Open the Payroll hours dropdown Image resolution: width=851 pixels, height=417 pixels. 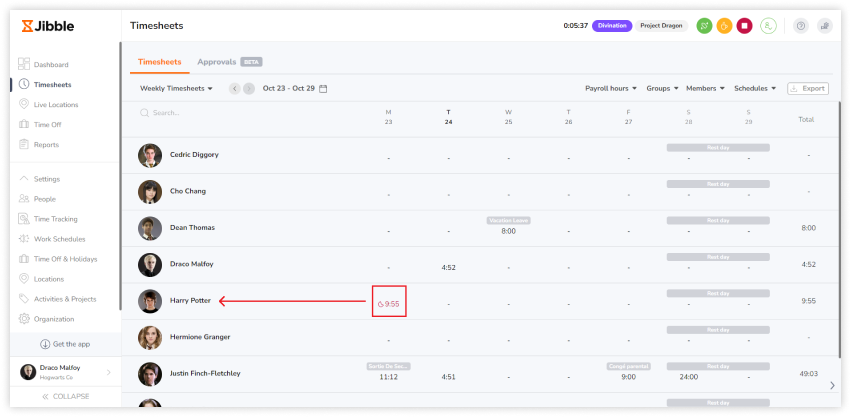coord(611,89)
